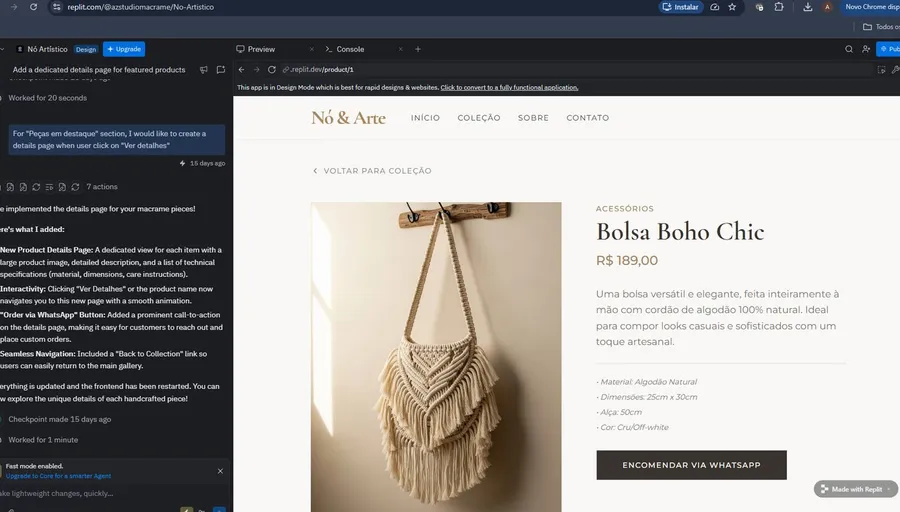Bookmark this page with the star icon
The width and height of the screenshot is (900, 512).
[x=732, y=7]
